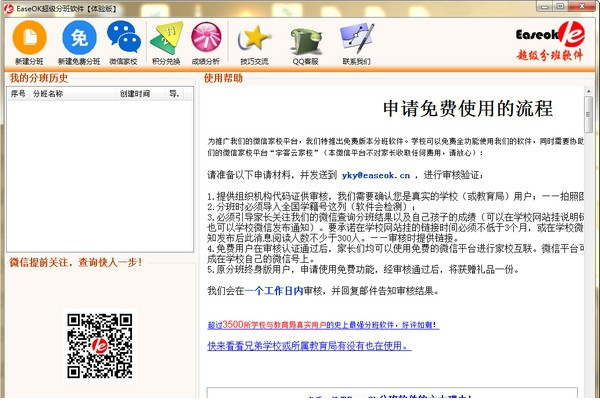Image resolution: width=600 pixels, height=413 pixels.
Task: Click the help panel scroll-up arrow
Action: 588,91
